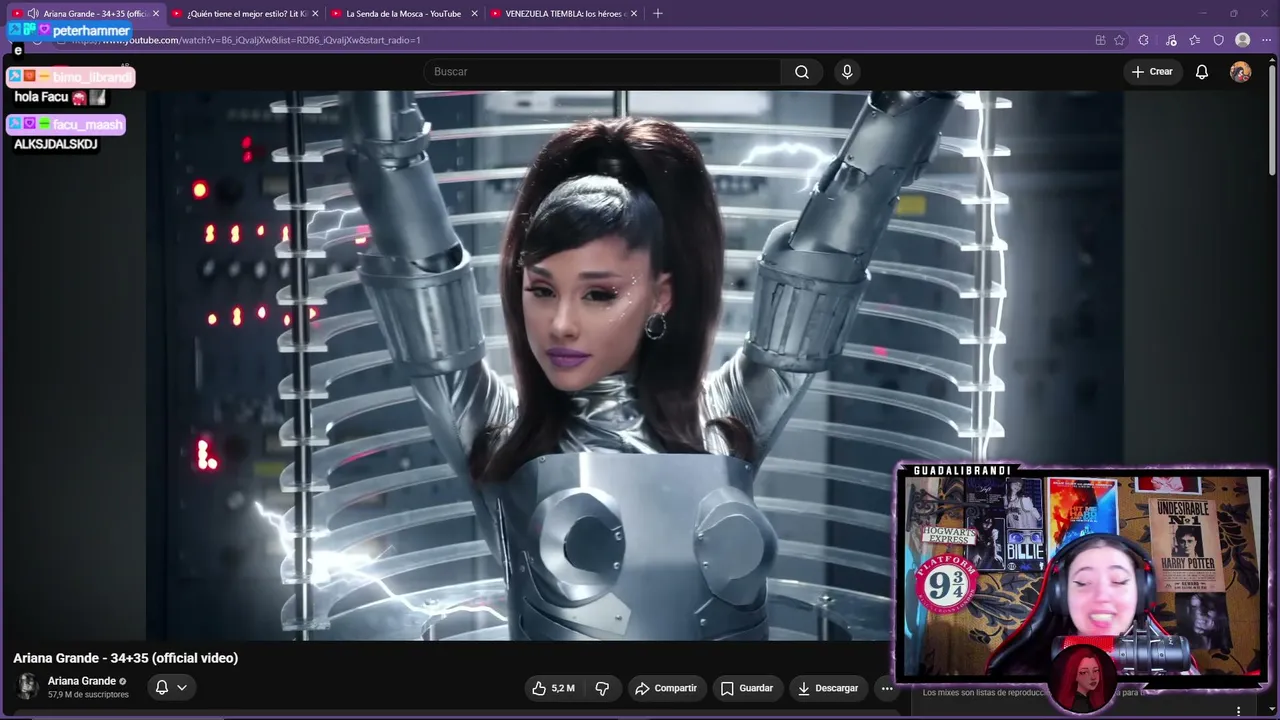Click the YouTube search magnifier button
Screen dimensions: 1280x720
802,72
